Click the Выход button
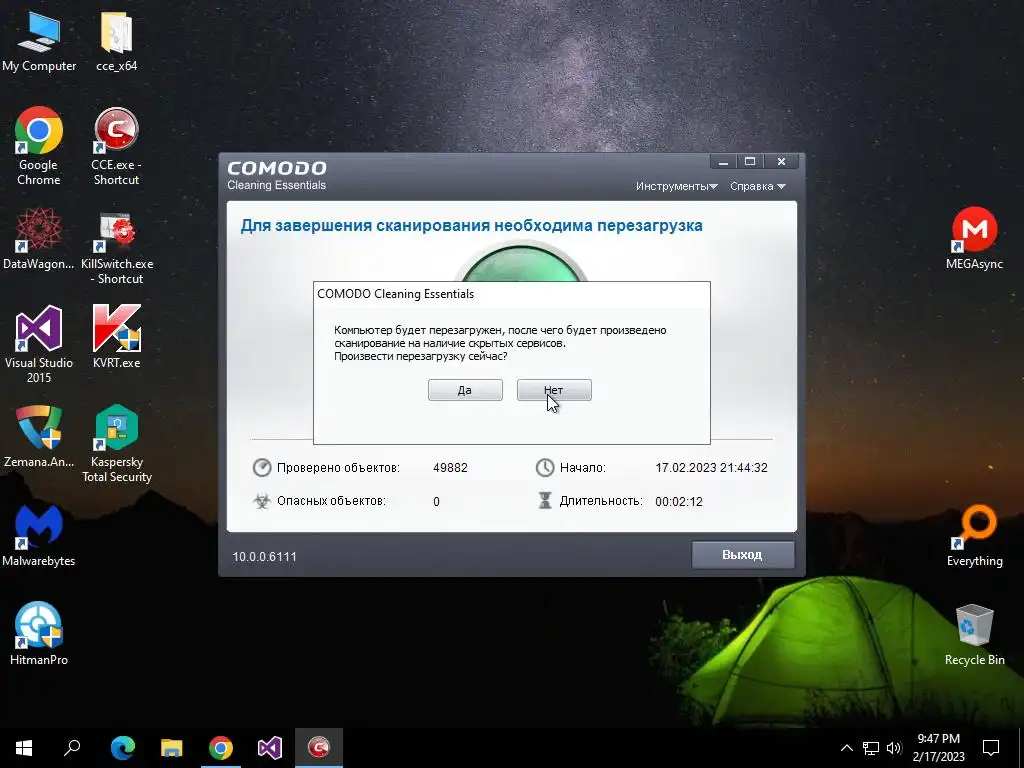Viewport: 1024px width, 768px height. 743,554
